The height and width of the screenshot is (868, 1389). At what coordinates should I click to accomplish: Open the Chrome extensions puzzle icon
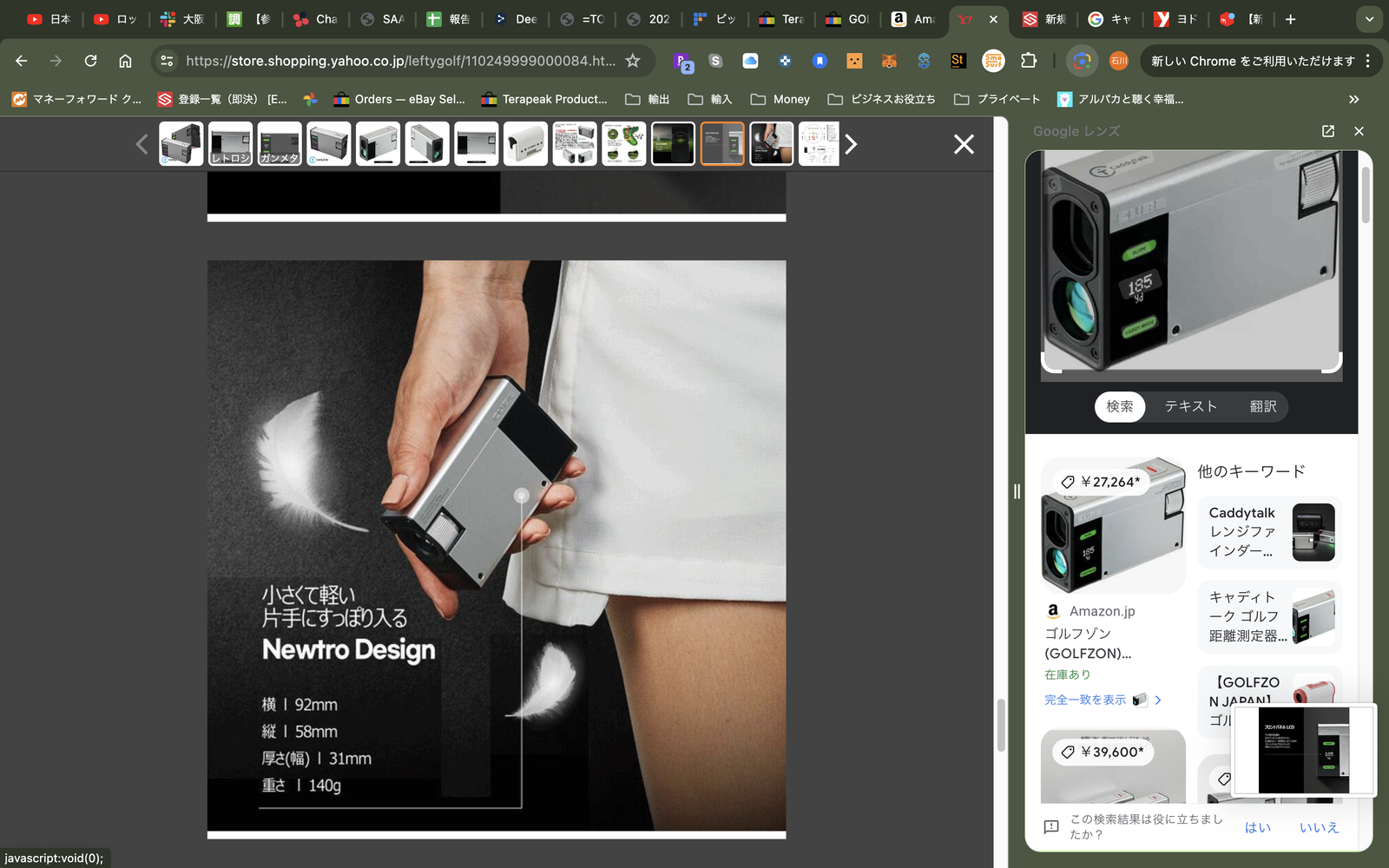[x=1029, y=61]
